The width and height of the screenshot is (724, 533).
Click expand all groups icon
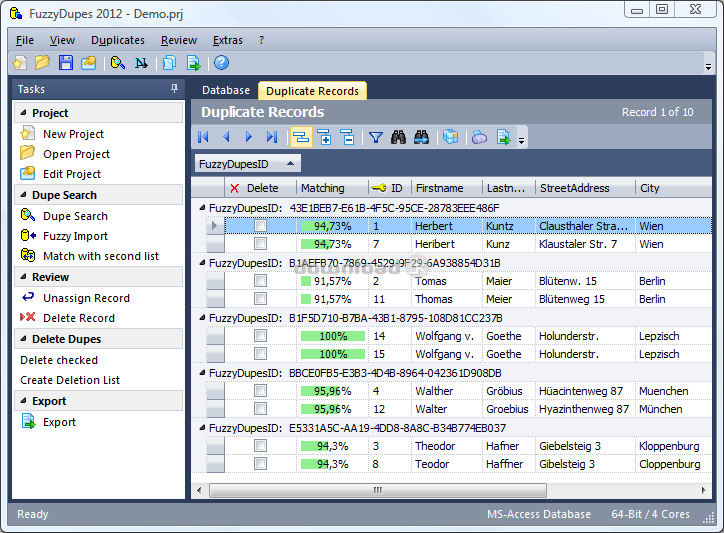[x=325, y=137]
